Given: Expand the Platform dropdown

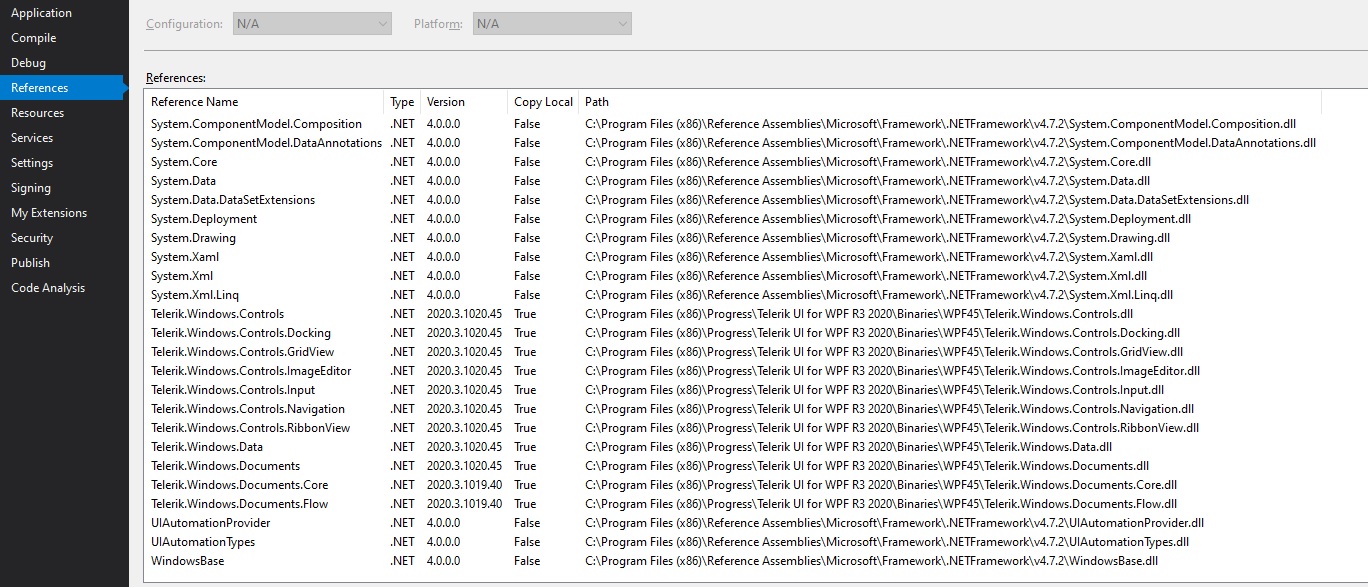Looking at the screenshot, I should [x=552, y=24].
